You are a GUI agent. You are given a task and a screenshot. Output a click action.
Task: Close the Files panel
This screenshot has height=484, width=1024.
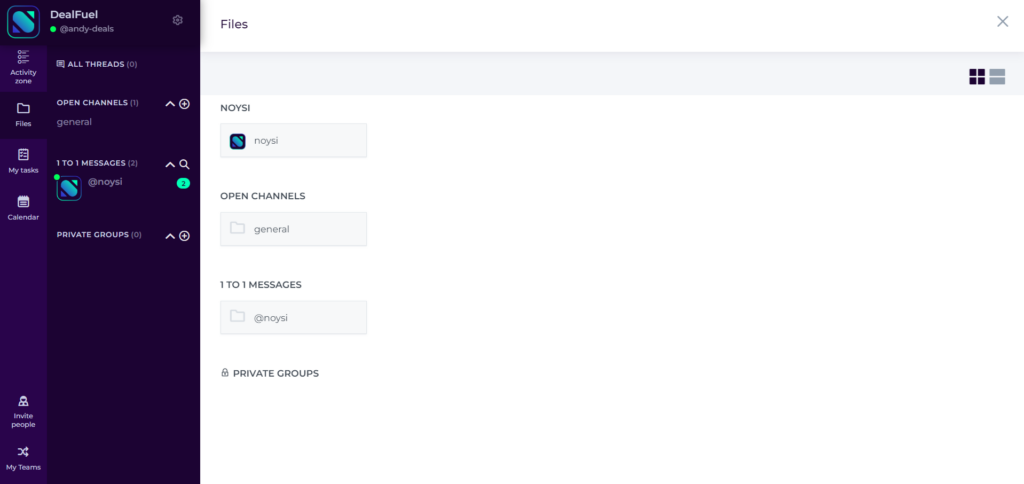(1002, 22)
